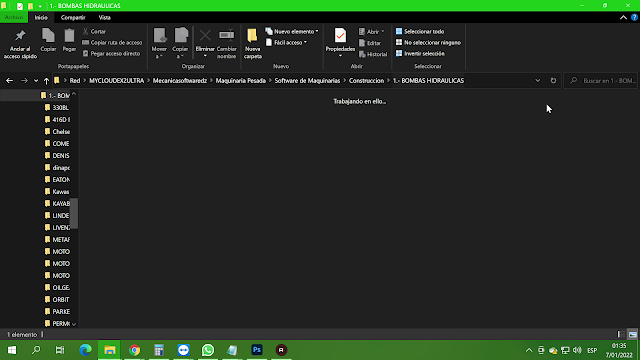640x360 pixels.
Task: Open Microsoft Edge from taskbar
Action: click(x=85, y=350)
